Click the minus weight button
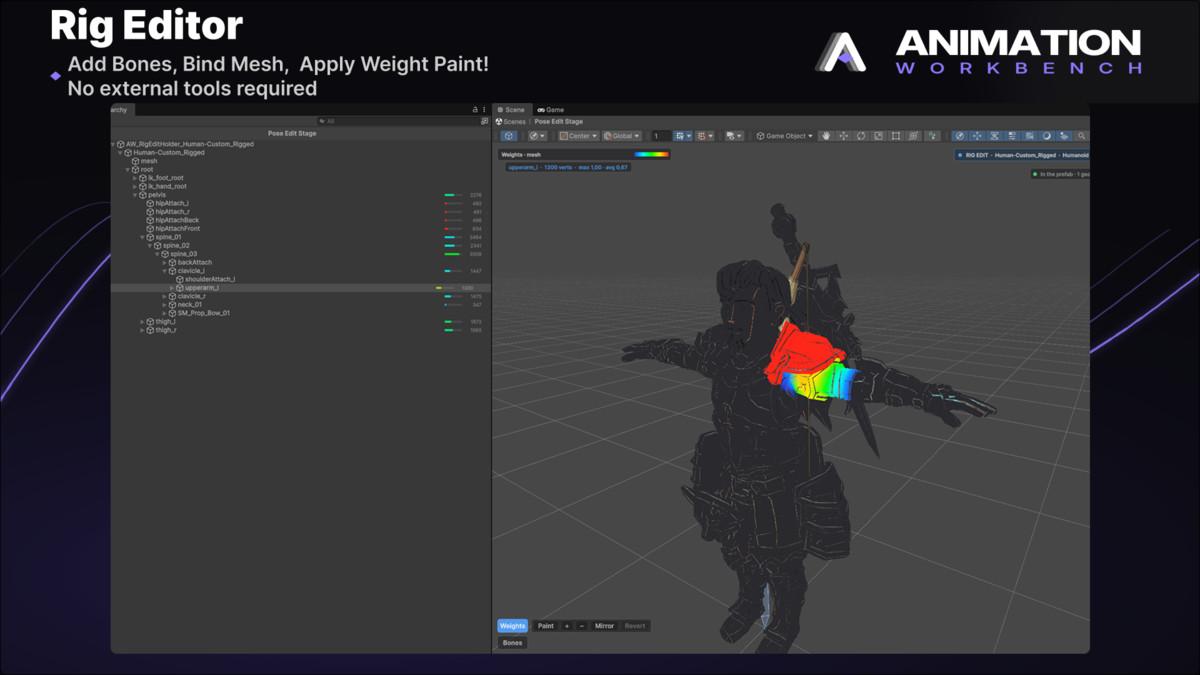Viewport: 1200px width, 675px height. click(x=582, y=626)
